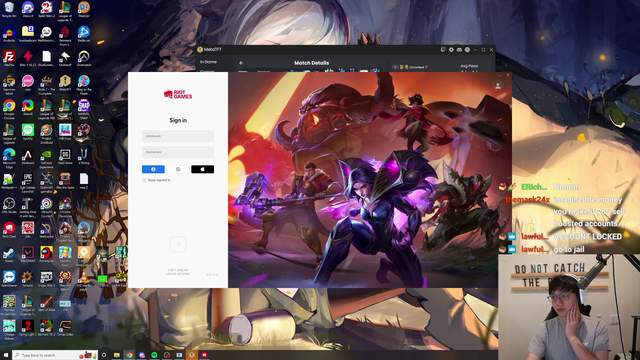Open the Fall Guys desktop shortcut
Image resolution: width=640 pixels, height=360 pixels.
65,132
